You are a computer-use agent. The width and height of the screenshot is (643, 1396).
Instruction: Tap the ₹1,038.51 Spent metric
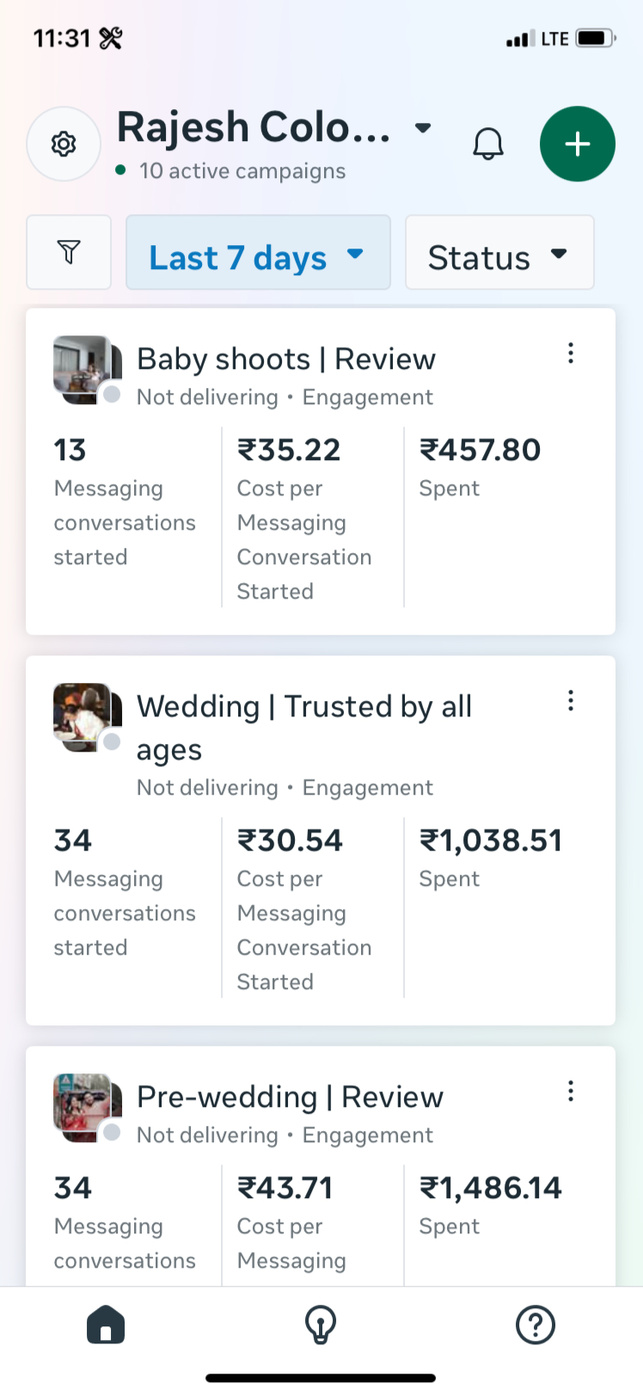(x=490, y=857)
